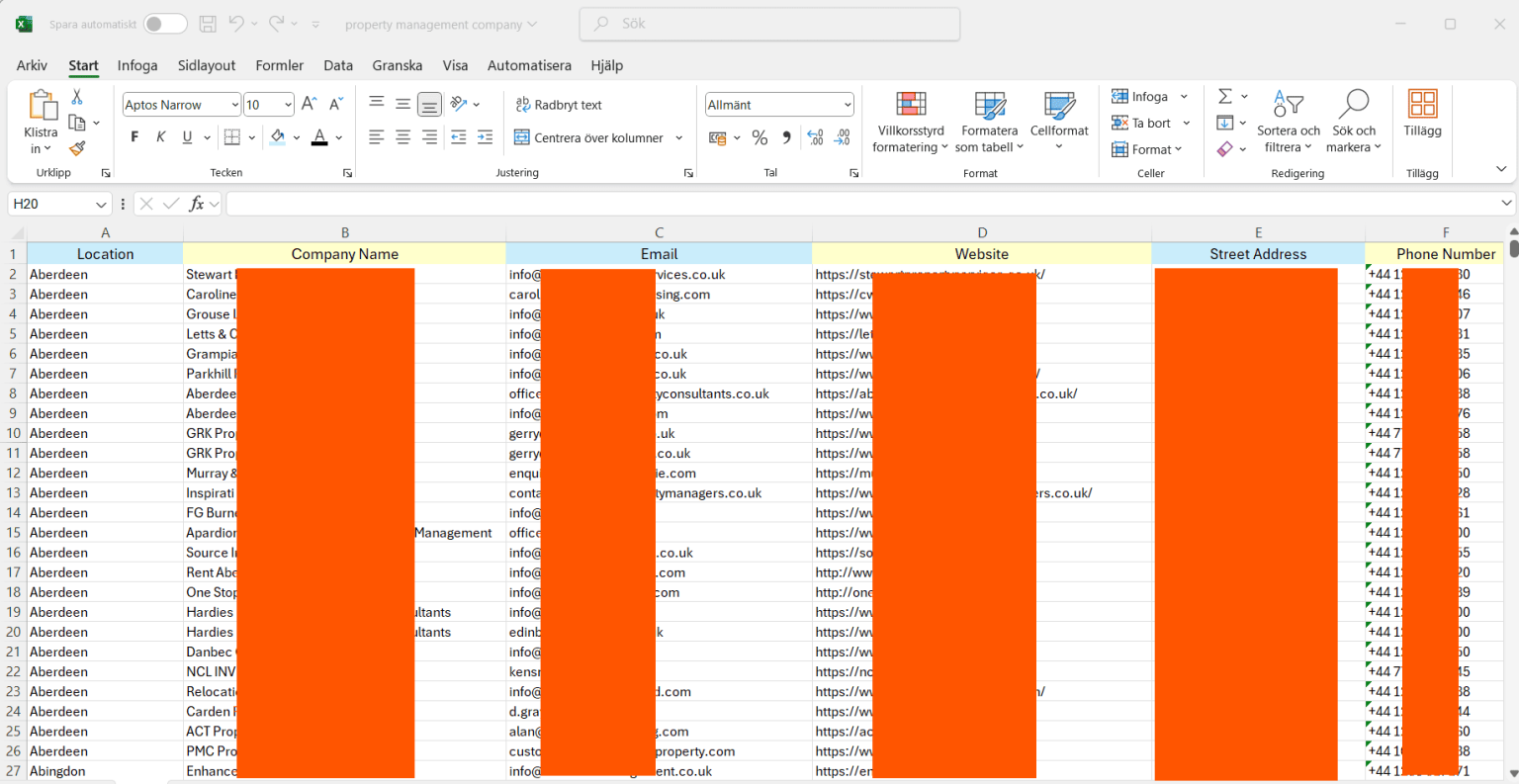Click the Sök och markera magnifier icon
Screen dimensions: 1519x784
(1353, 105)
